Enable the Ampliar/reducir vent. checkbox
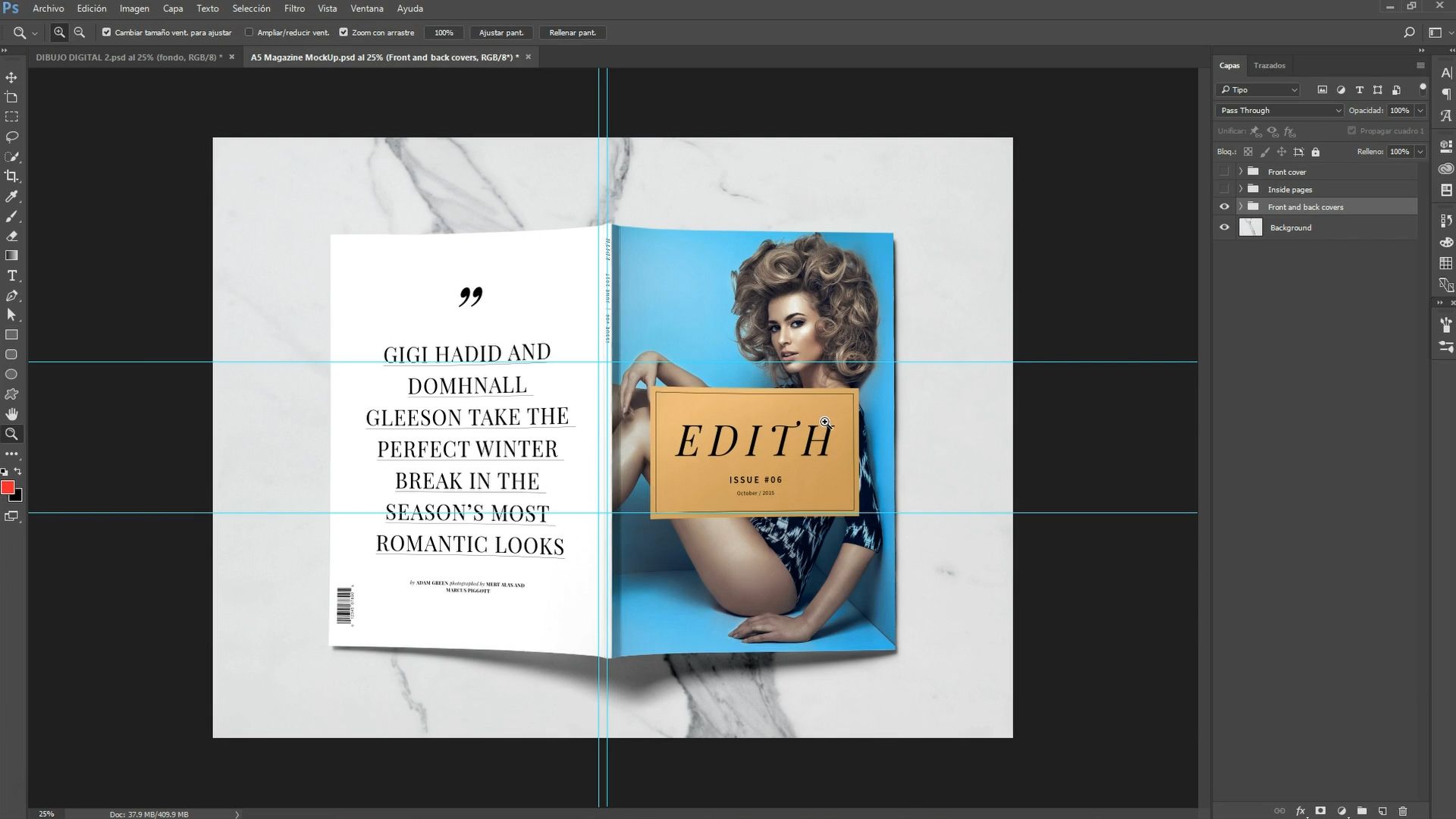The height and width of the screenshot is (819, 1456). (x=249, y=33)
